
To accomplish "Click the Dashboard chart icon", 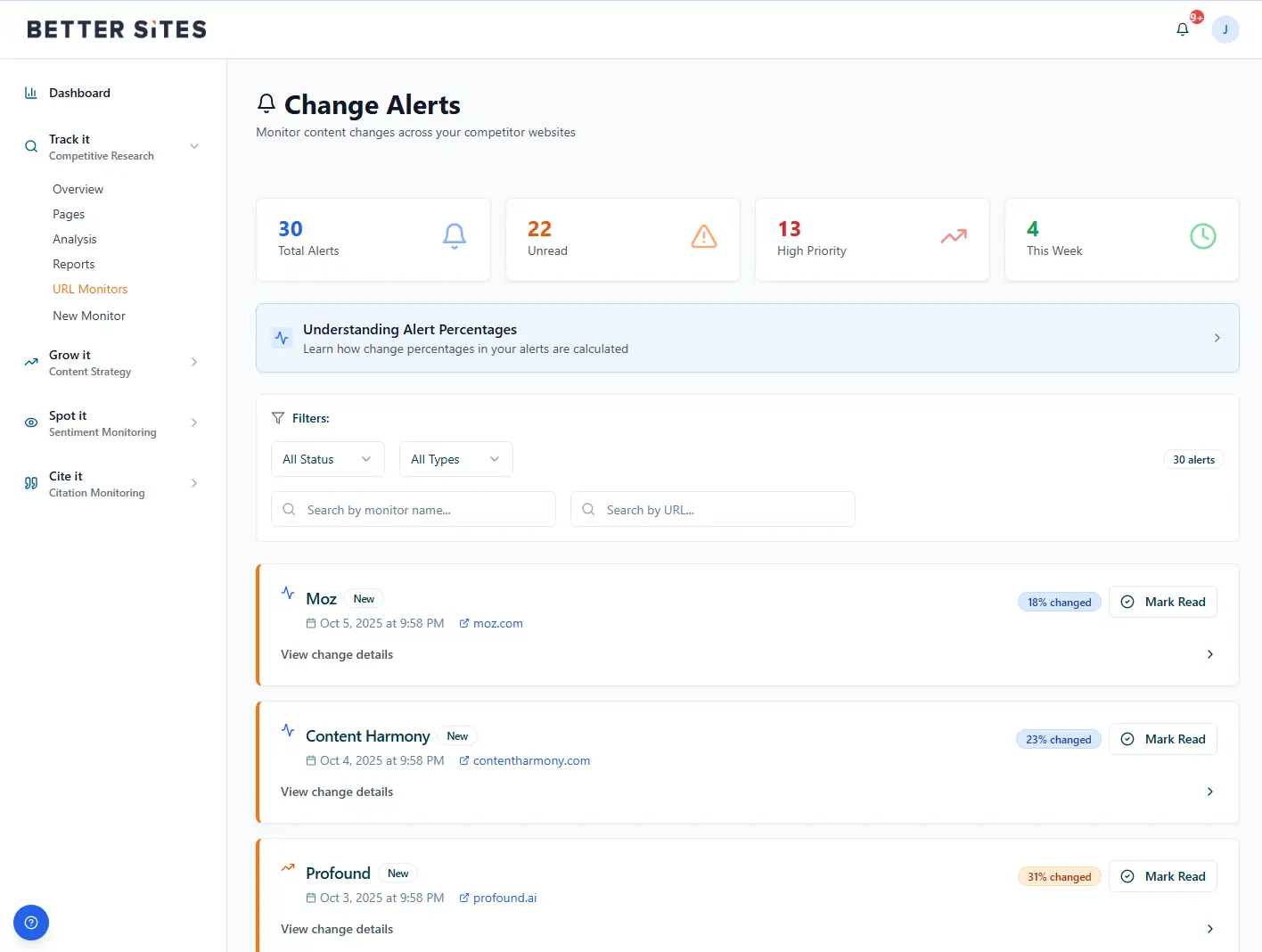I will coord(31,93).
